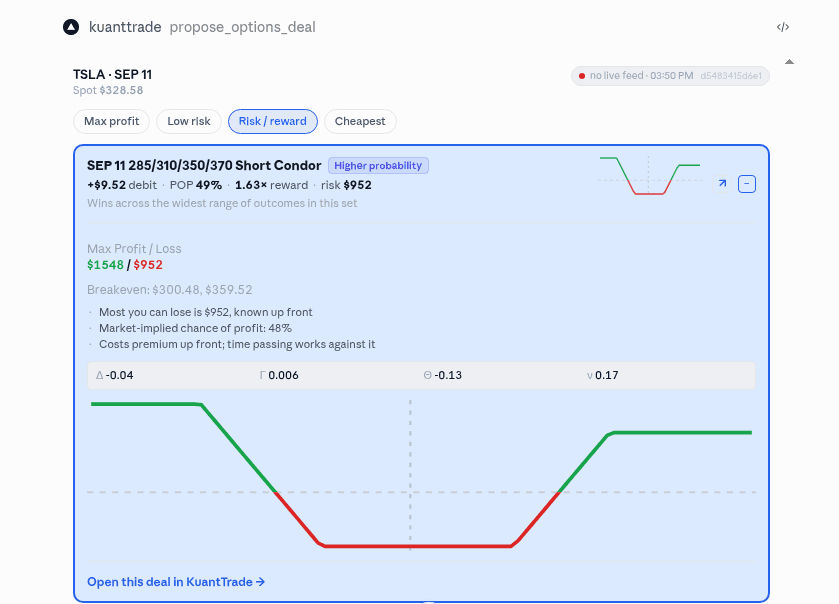
Task: Click the max profit $1548 value
Action: (x=105, y=265)
